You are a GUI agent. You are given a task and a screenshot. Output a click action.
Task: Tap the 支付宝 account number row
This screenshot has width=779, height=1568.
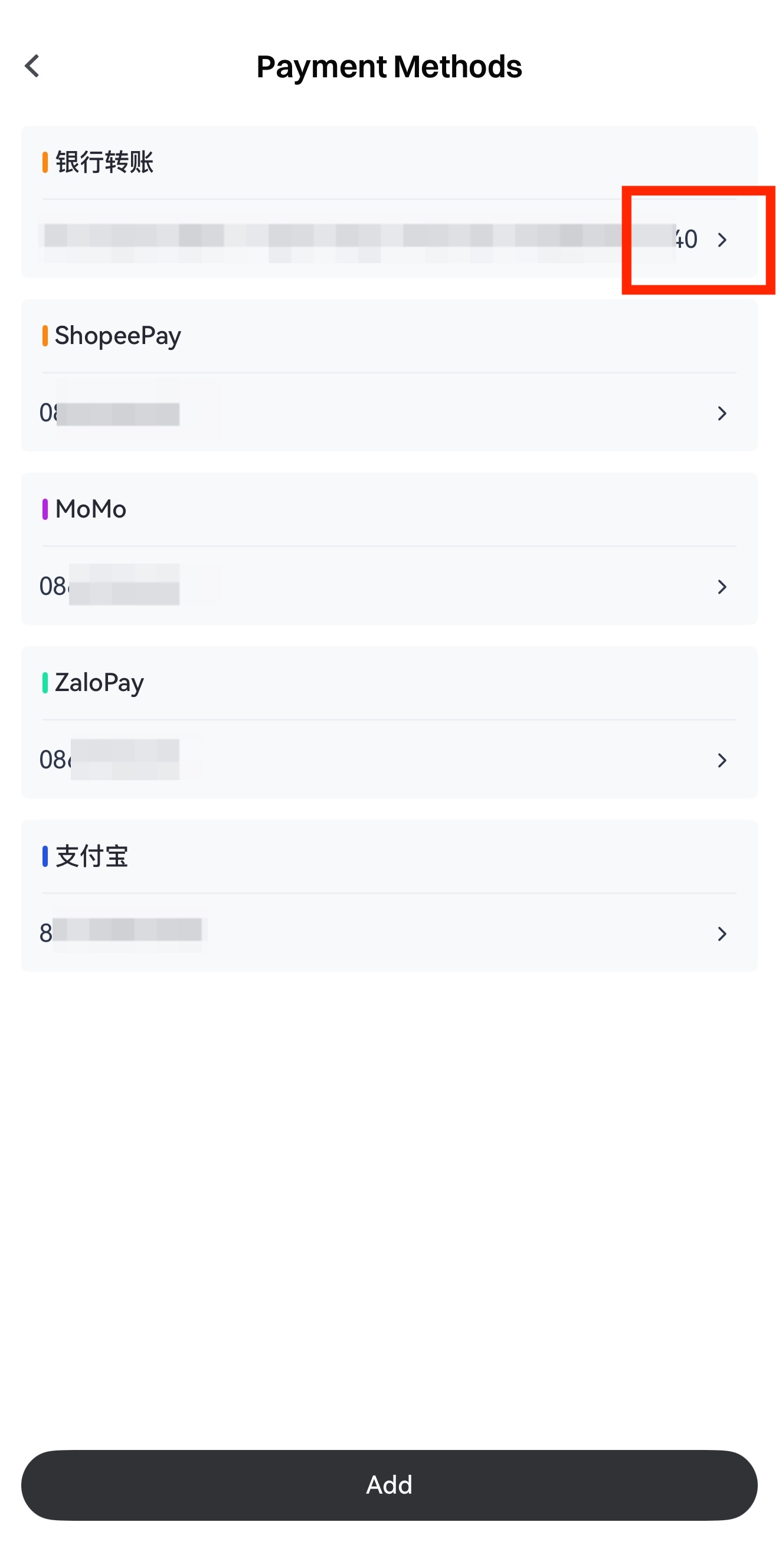tap(122, 932)
